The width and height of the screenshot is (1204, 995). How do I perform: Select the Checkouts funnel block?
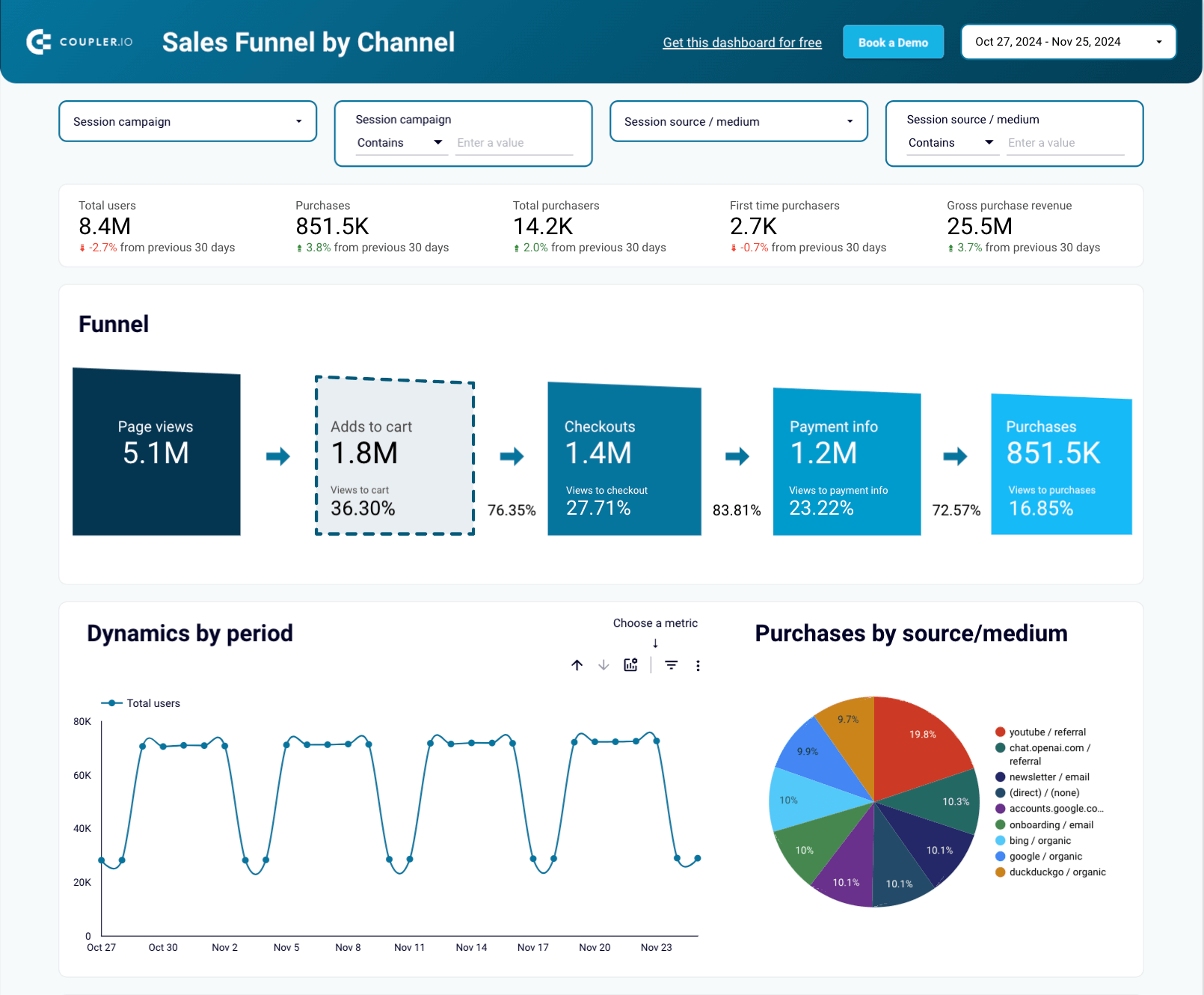pyautogui.click(x=624, y=459)
